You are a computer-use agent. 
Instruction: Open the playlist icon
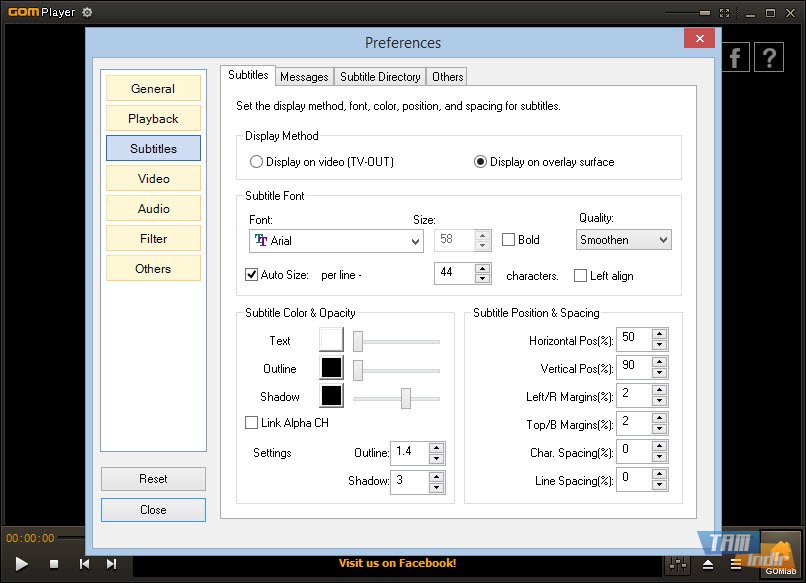[x=736, y=564]
